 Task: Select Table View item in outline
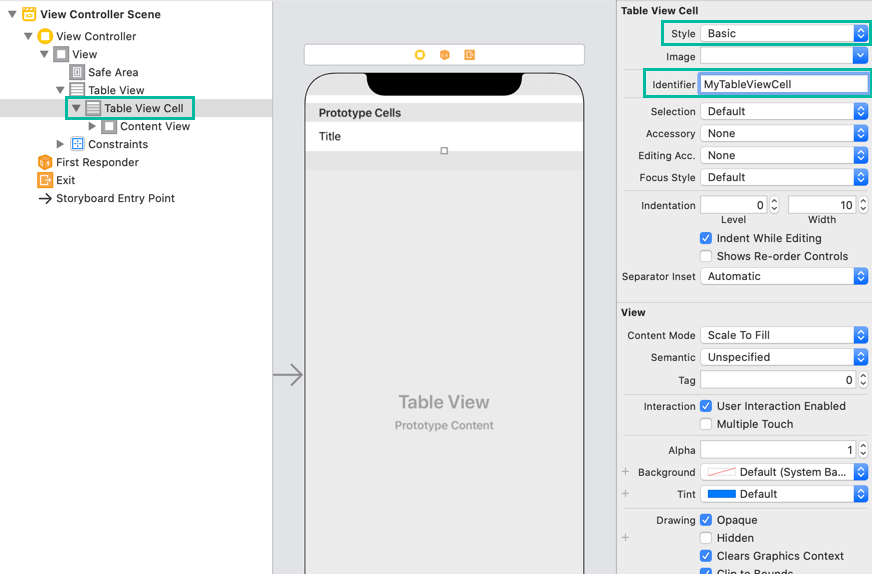tap(115, 90)
